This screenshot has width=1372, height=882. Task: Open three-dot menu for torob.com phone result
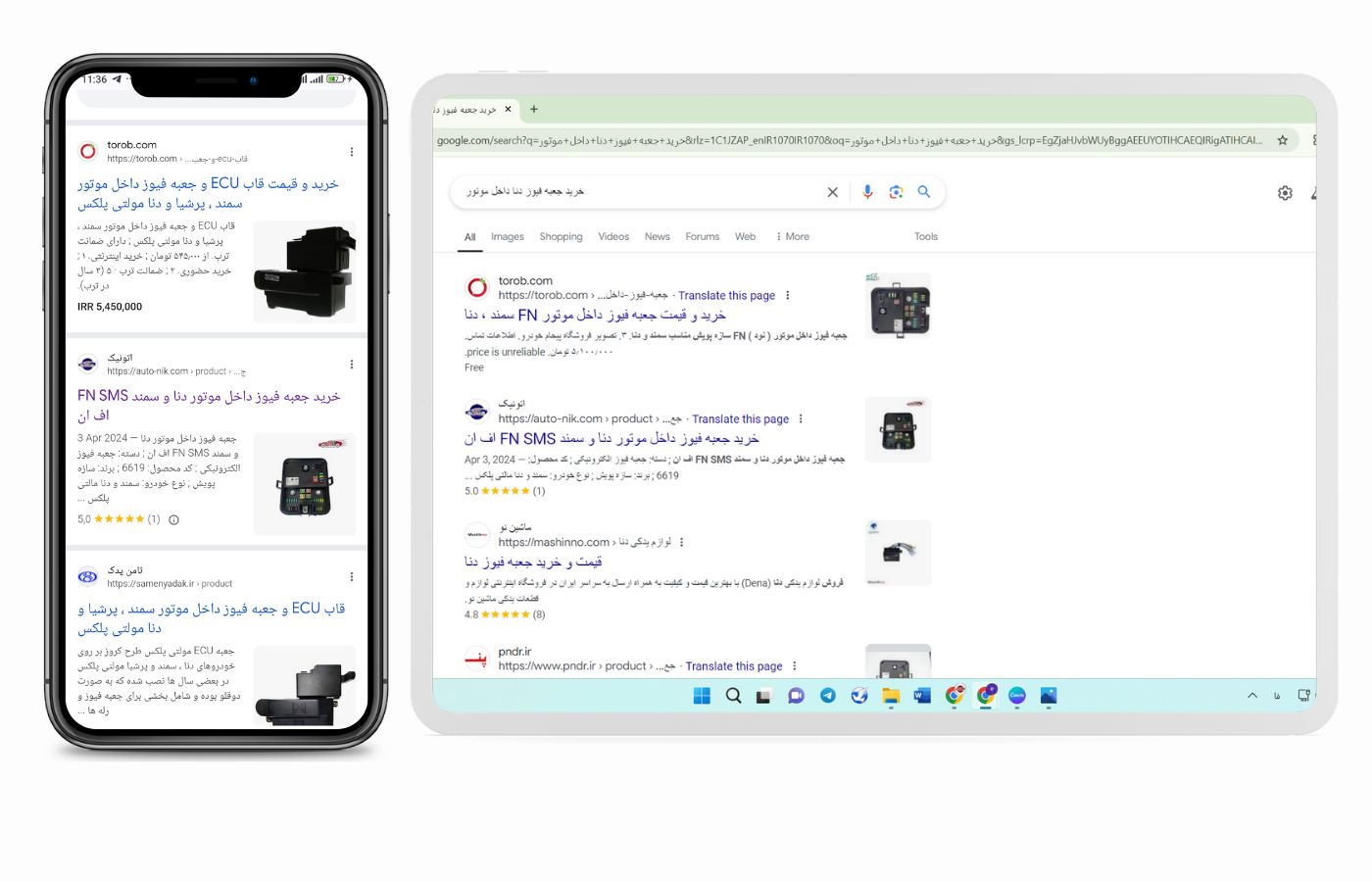(352, 152)
